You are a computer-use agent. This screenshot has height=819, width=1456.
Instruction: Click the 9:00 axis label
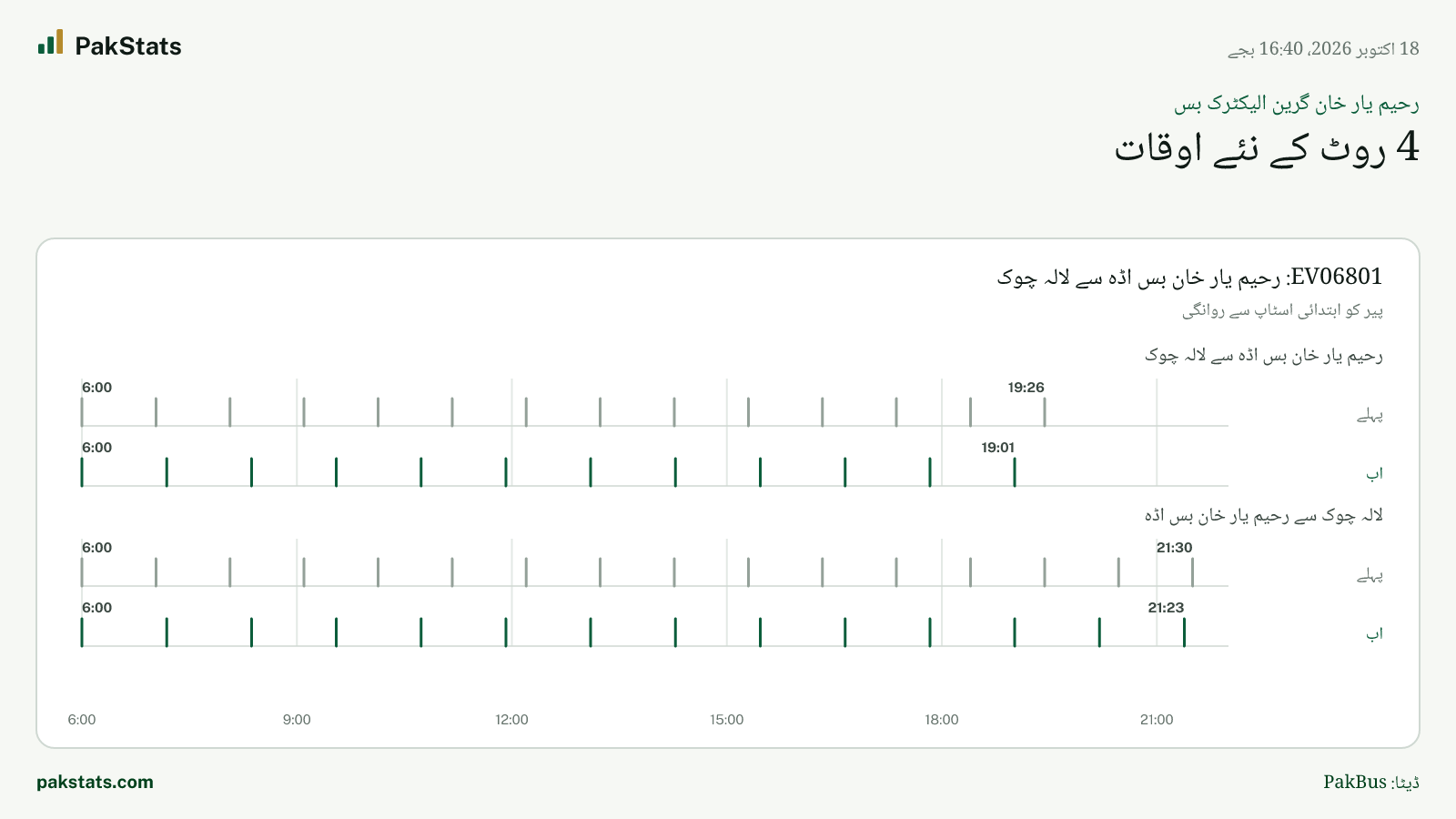coord(297,720)
